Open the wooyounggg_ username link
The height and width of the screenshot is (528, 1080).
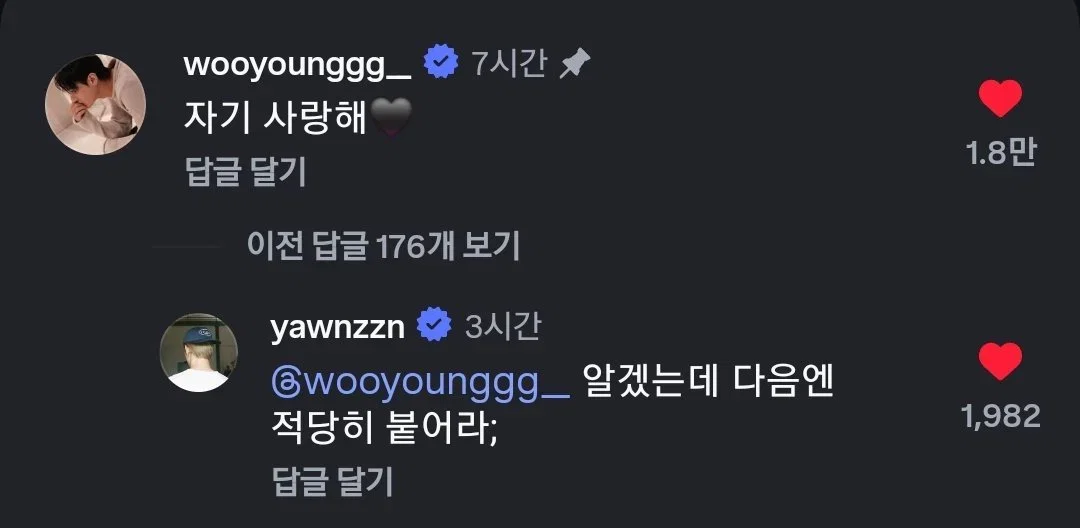[298, 65]
